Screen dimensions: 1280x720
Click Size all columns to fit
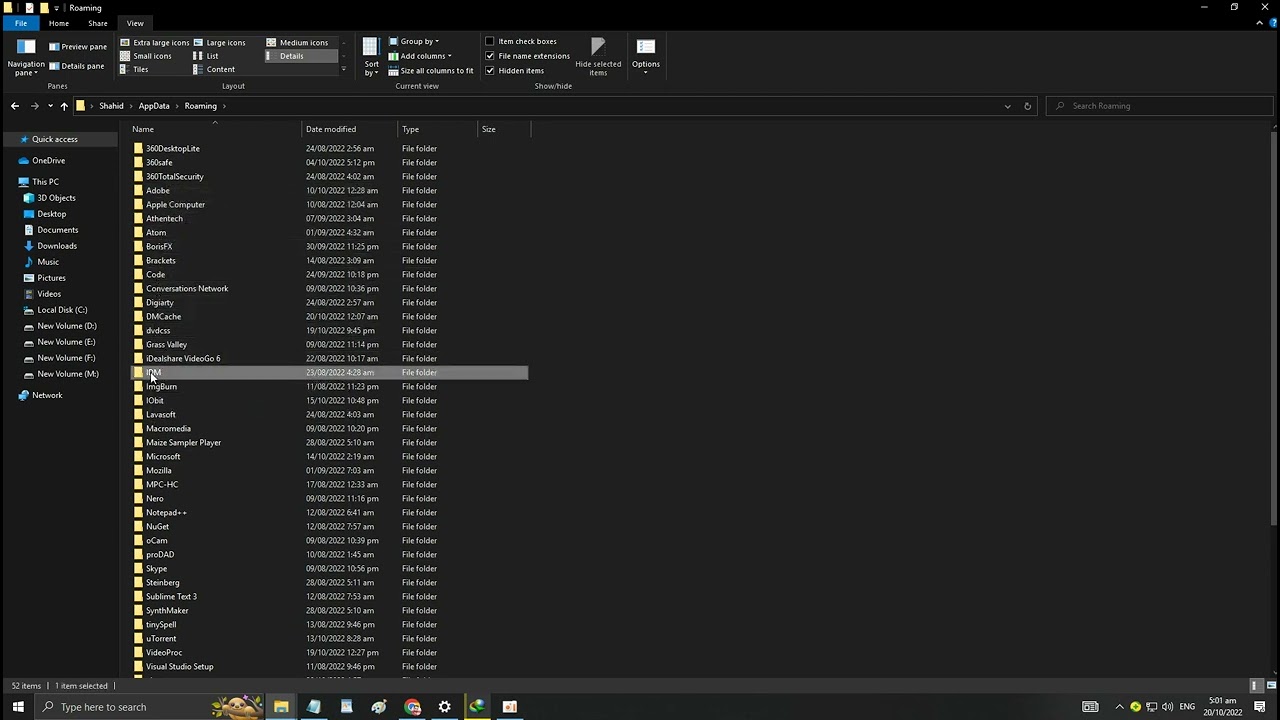[x=430, y=71]
